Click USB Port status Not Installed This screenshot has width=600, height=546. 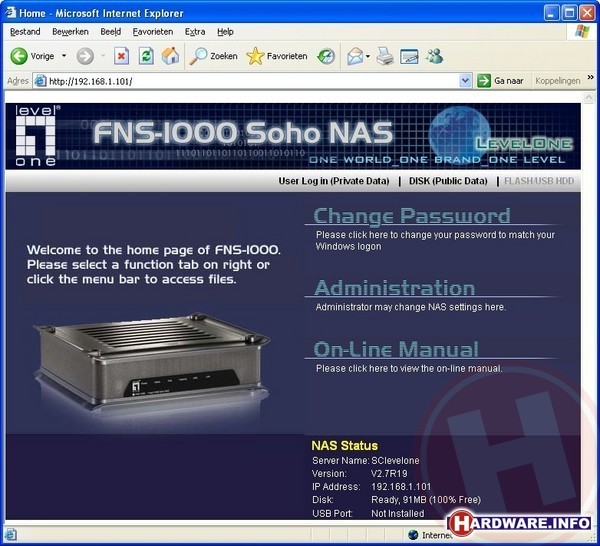click(398, 513)
